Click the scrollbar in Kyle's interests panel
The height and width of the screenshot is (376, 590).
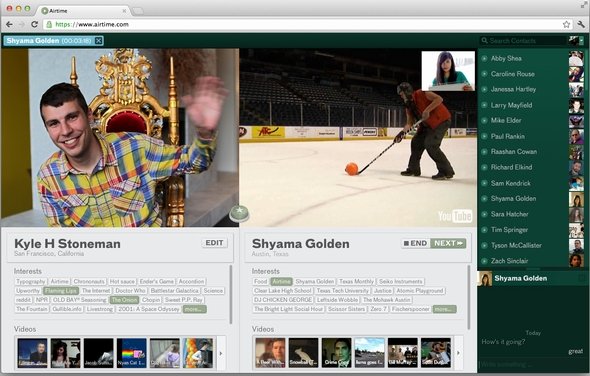tap(231, 294)
